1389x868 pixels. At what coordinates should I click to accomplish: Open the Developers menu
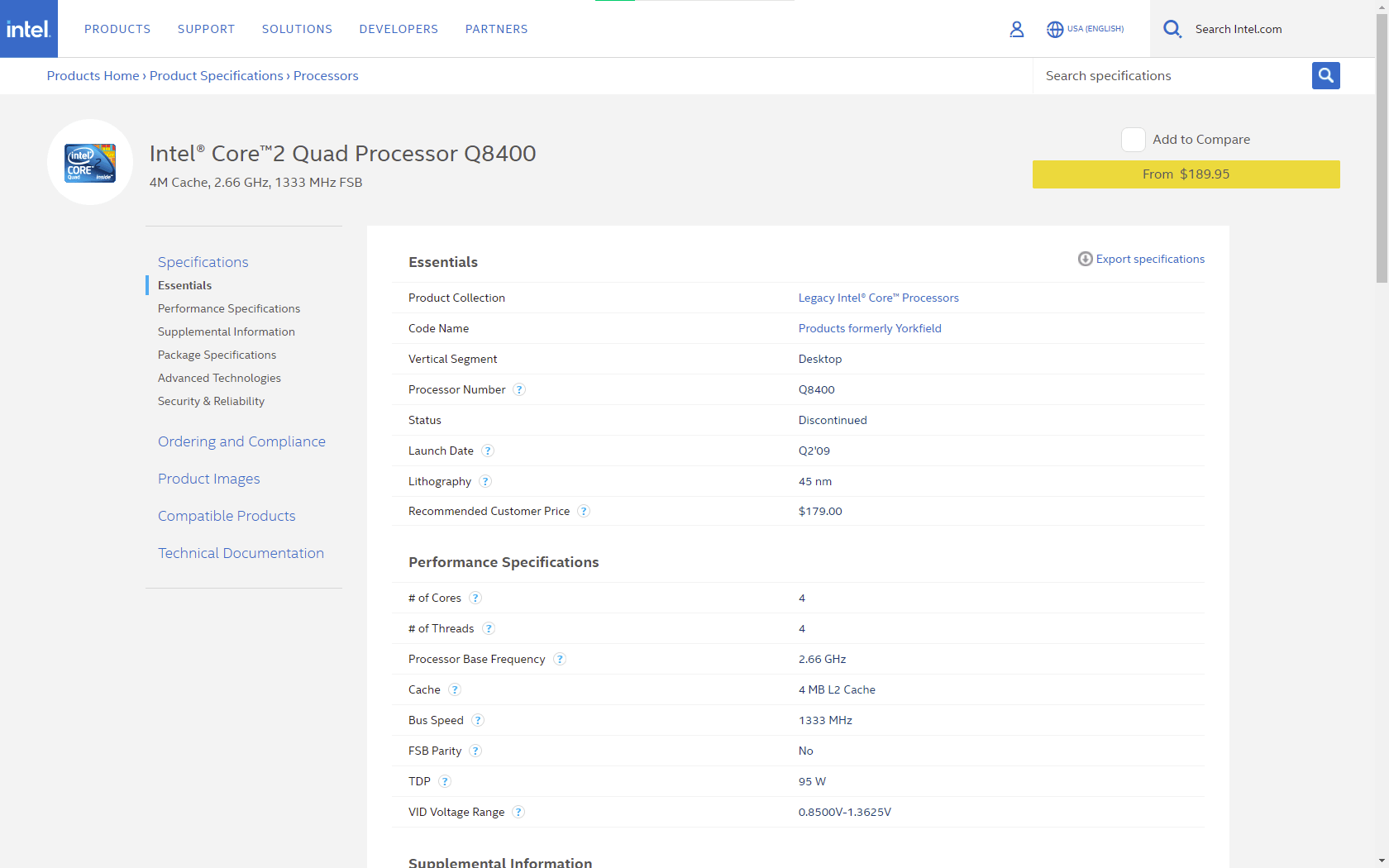399,29
